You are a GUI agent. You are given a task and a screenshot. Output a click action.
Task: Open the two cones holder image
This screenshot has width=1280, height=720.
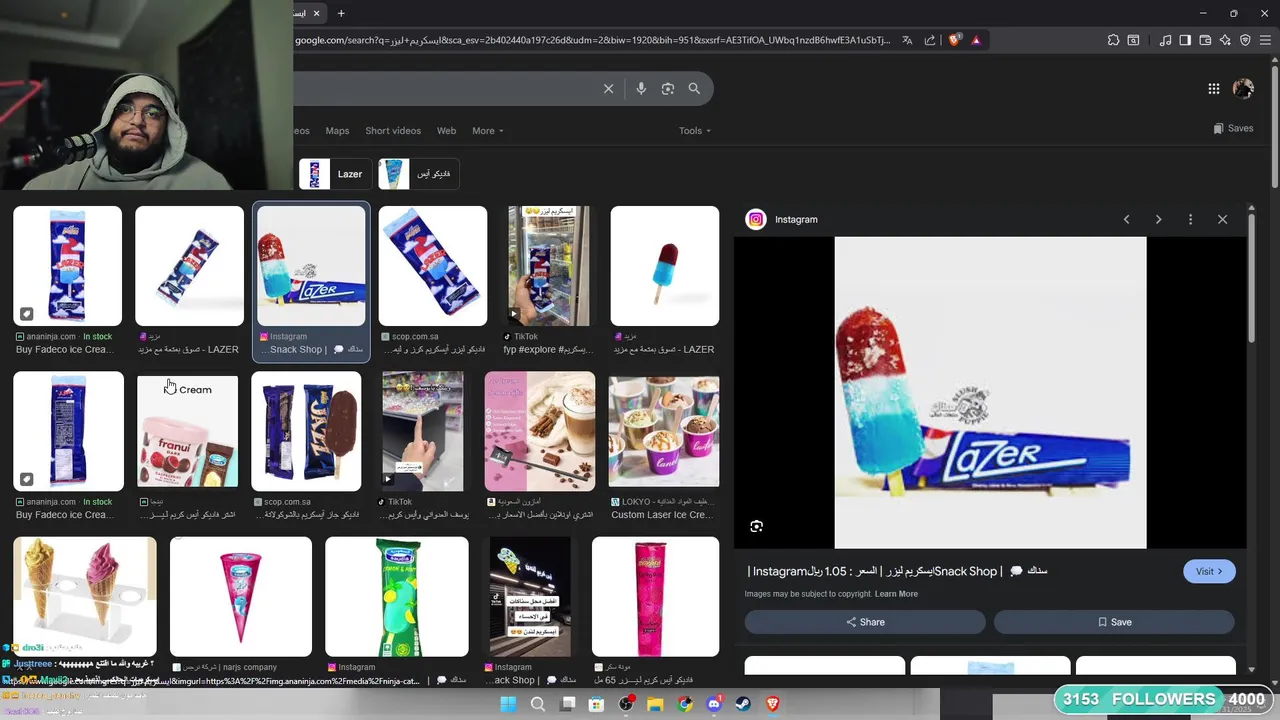click(x=85, y=596)
